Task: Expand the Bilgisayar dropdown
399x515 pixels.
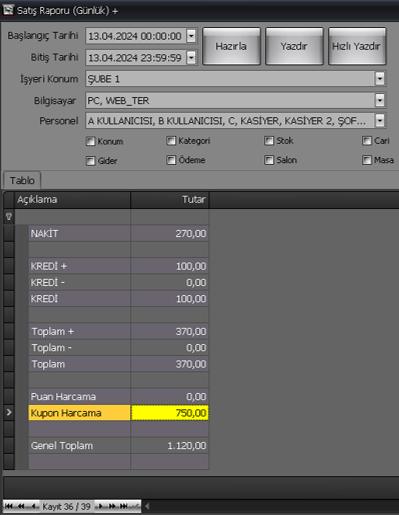Action: pyautogui.click(x=380, y=100)
